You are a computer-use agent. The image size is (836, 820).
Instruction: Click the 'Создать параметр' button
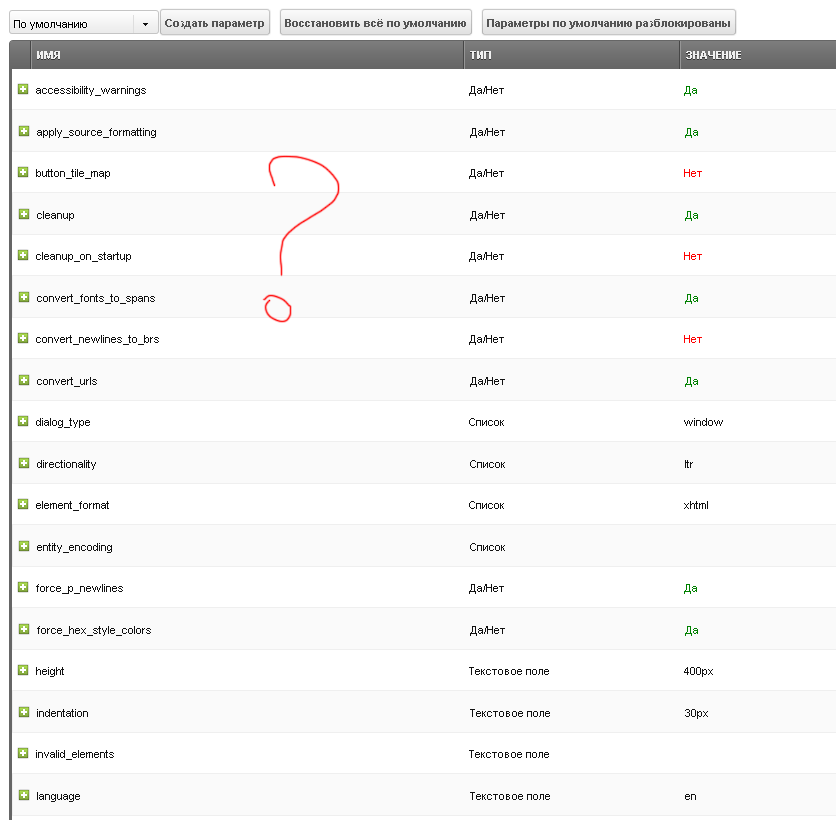click(x=215, y=23)
